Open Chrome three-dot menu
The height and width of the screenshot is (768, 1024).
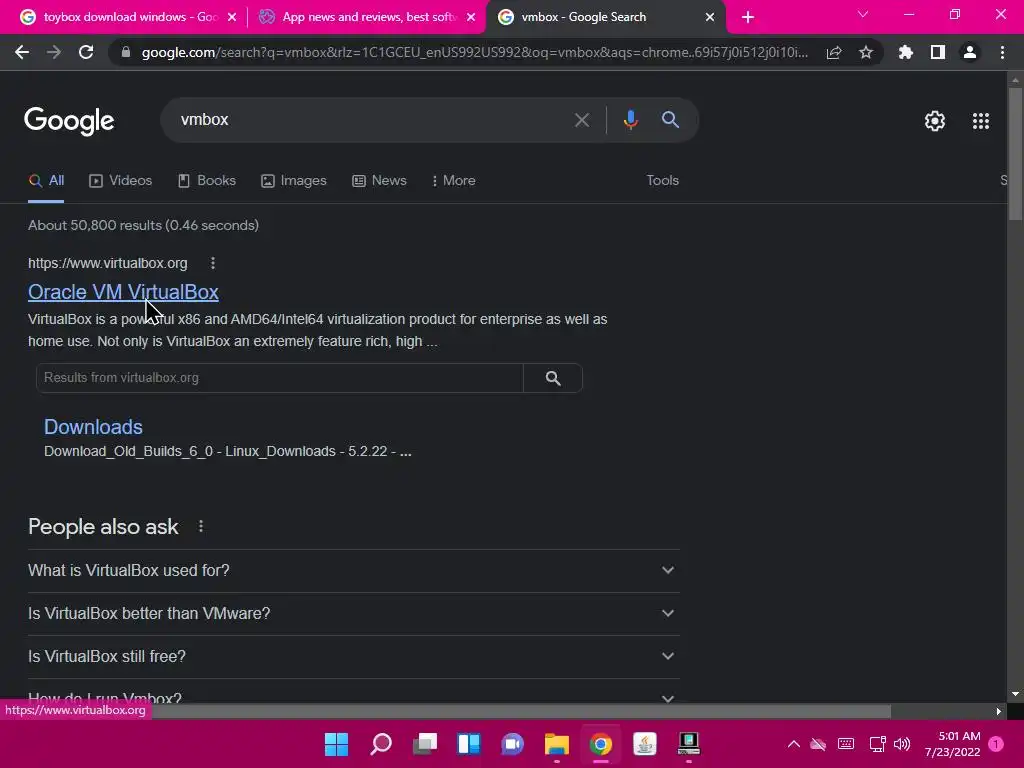pyautogui.click(x=1002, y=52)
